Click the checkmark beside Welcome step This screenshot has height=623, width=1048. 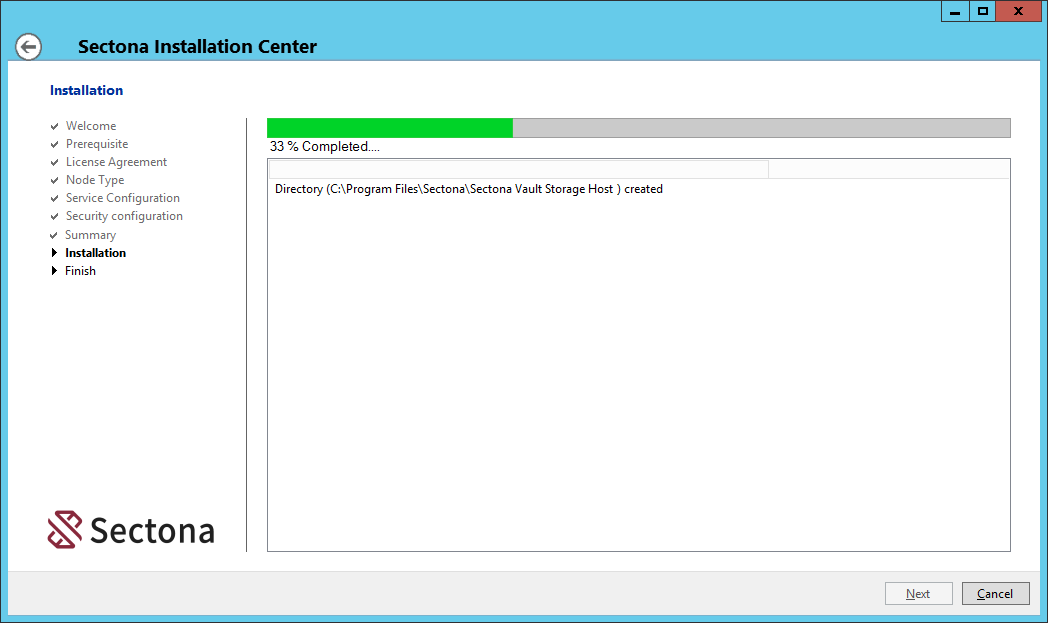(x=54, y=125)
